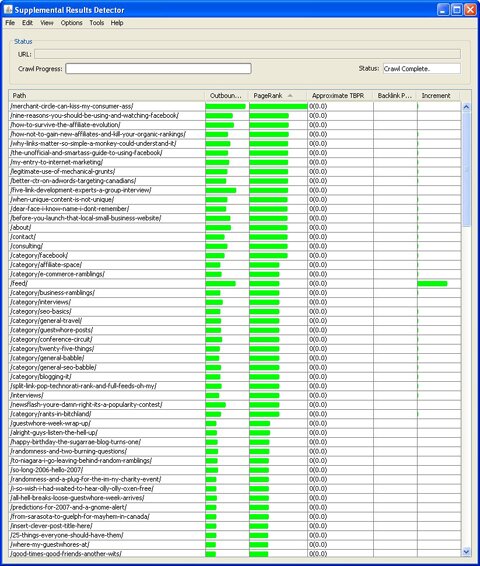Select the /consulting/ row
This screenshot has width=480, height=566.
(x=235, y=246)
